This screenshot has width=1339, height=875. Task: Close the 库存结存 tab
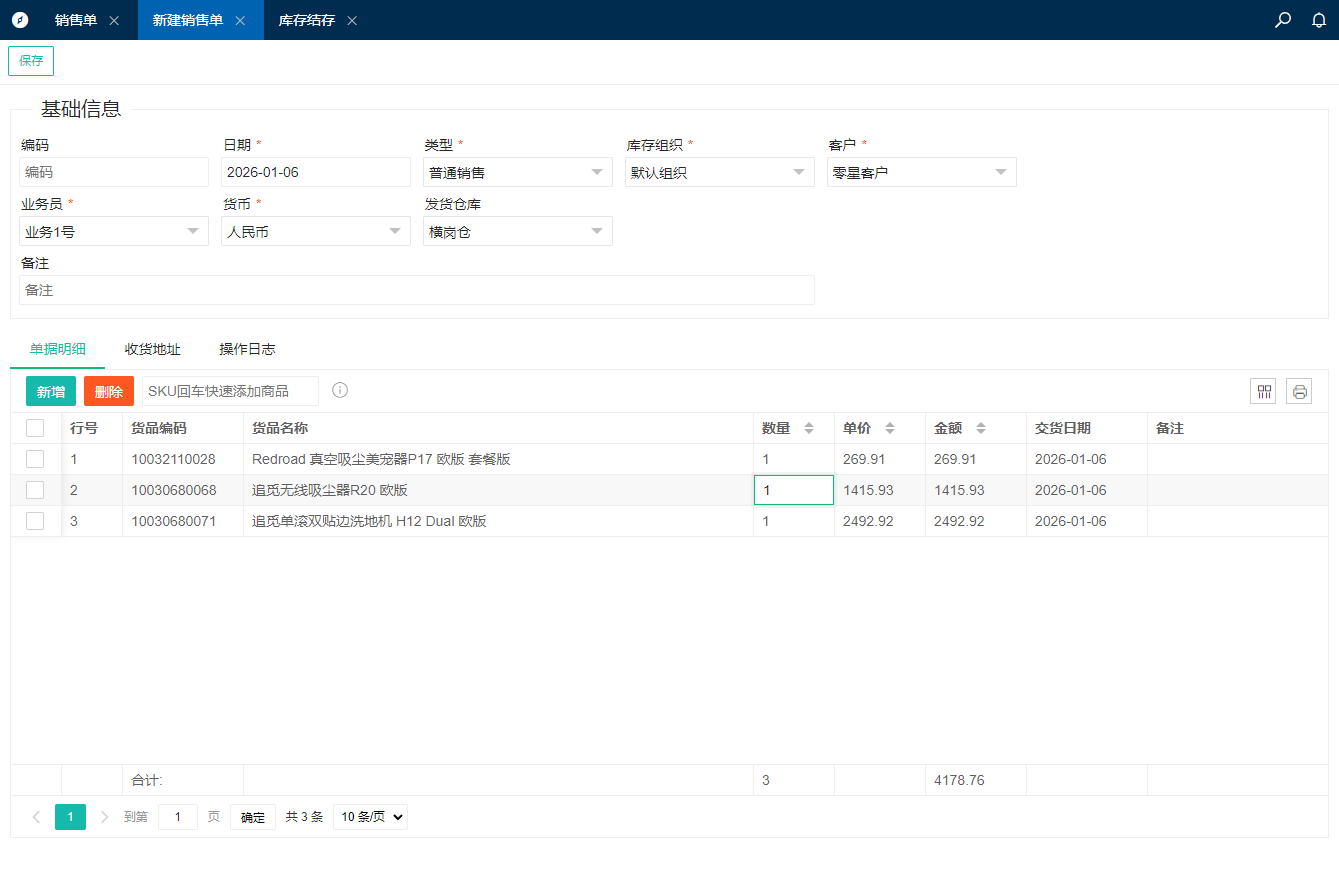click(352, 20)
